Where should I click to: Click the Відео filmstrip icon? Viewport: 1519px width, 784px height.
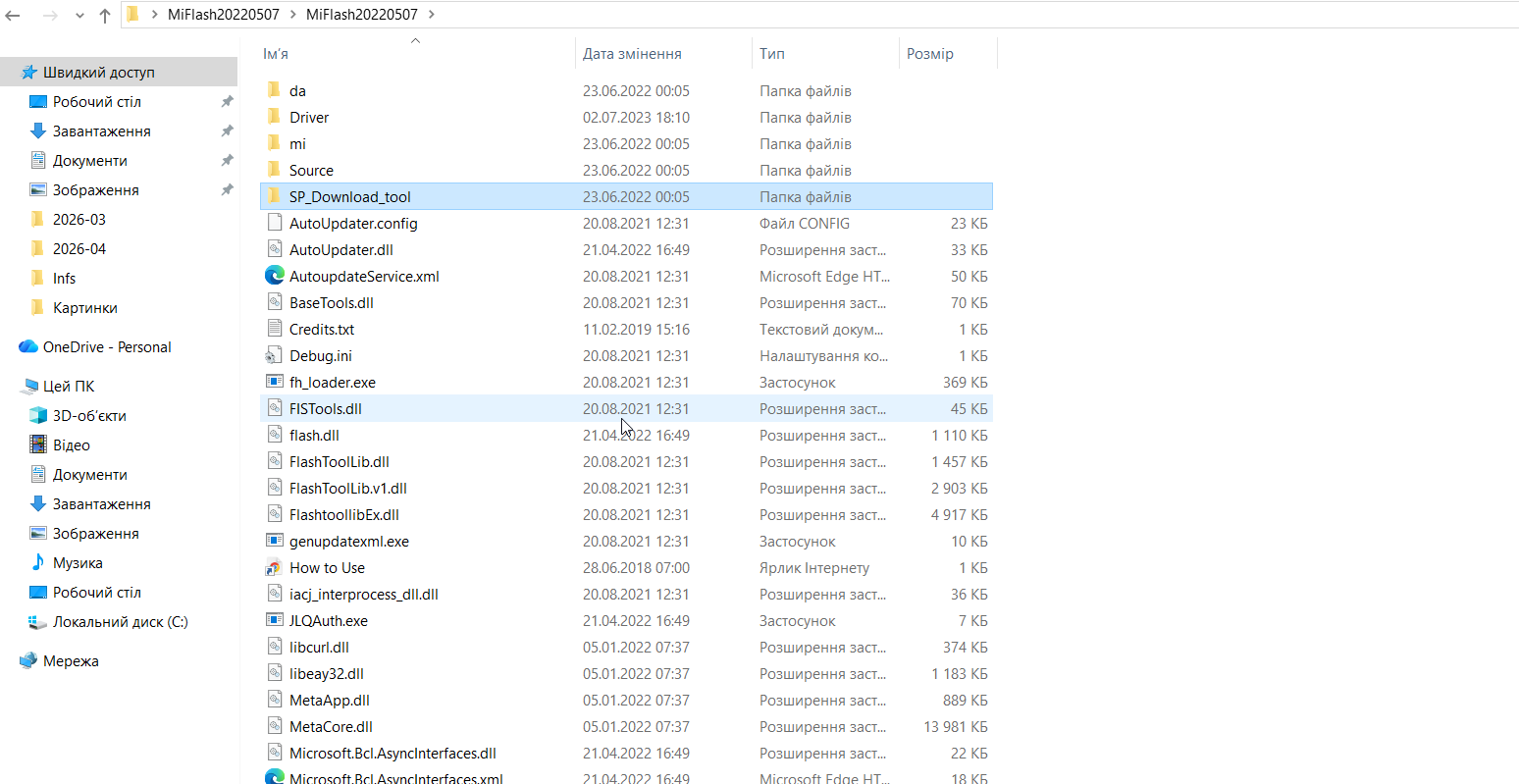[38, 445]
